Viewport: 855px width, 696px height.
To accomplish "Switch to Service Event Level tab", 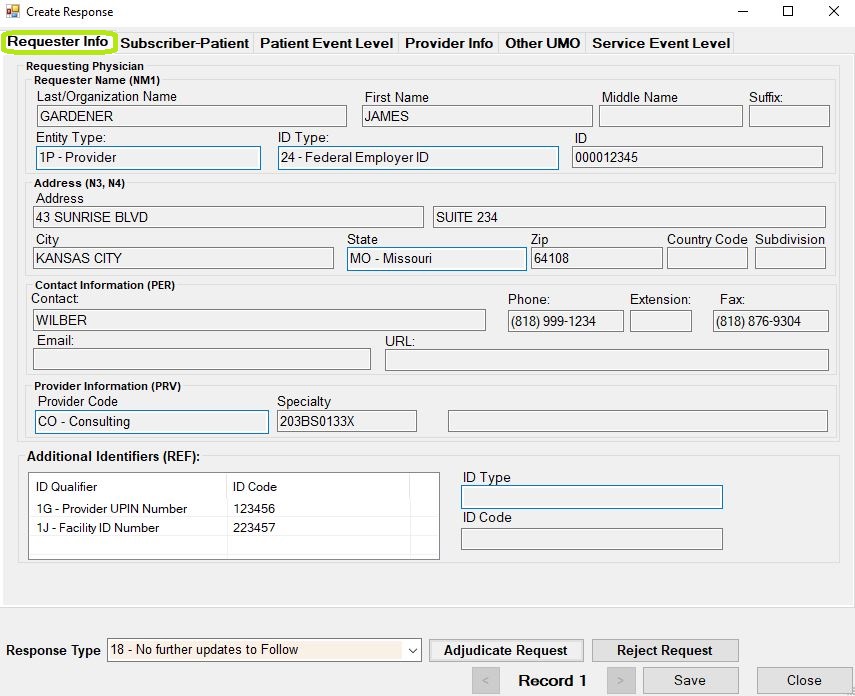I will click(x=661, y=43).
